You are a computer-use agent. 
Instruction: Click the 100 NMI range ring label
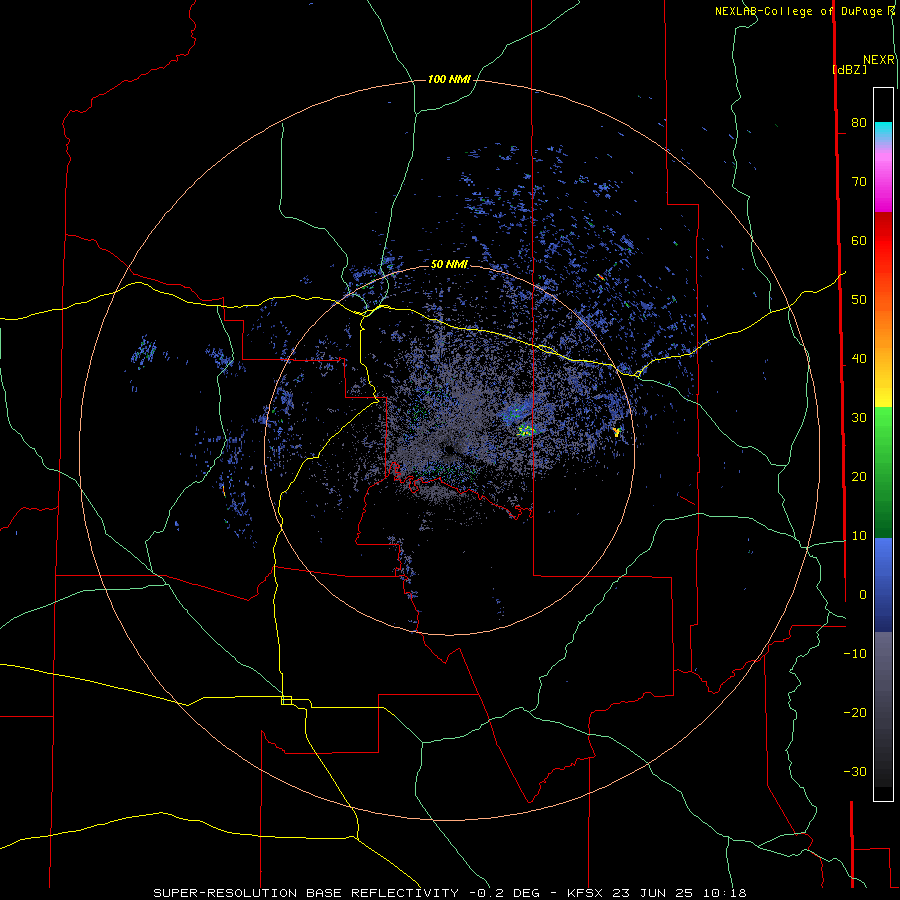tap(449, 79)
